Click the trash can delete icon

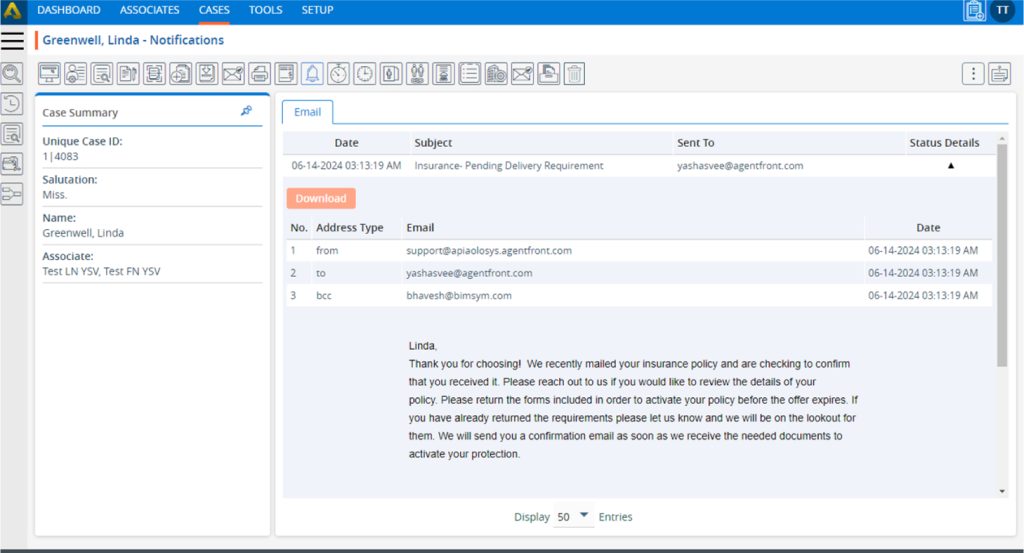tap(574, 73)
